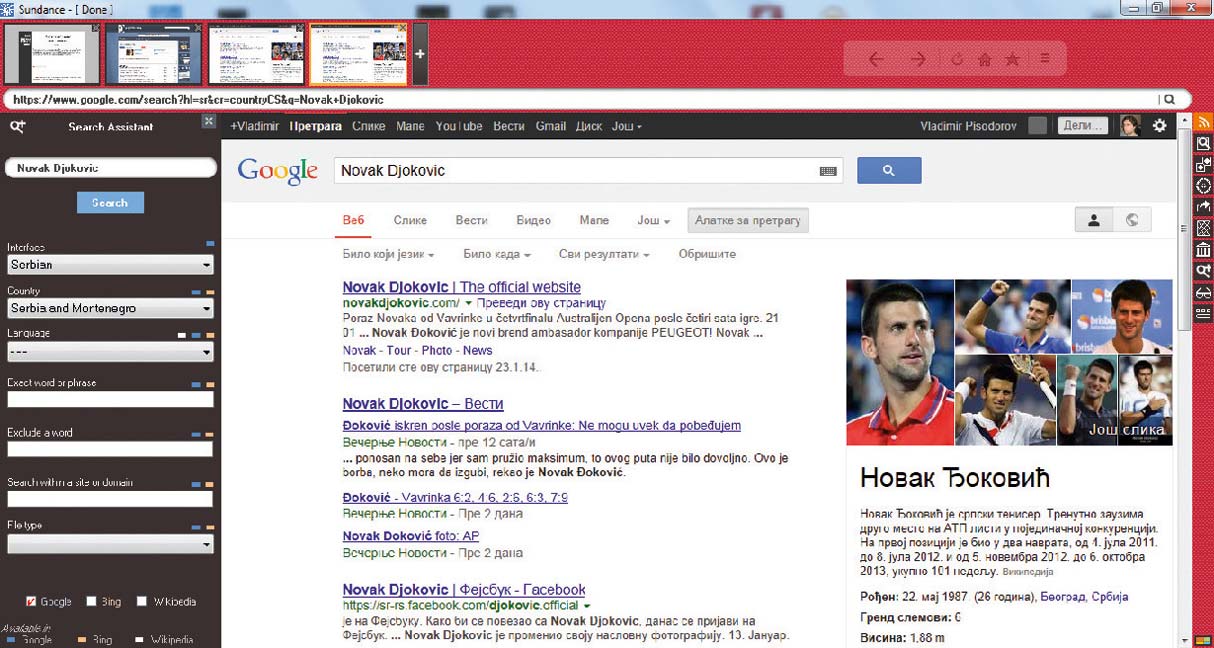The height and width of the screenshot is (648, 1214).
Task: Open Gmail from the Google top bar
Action: click(551, 126)
